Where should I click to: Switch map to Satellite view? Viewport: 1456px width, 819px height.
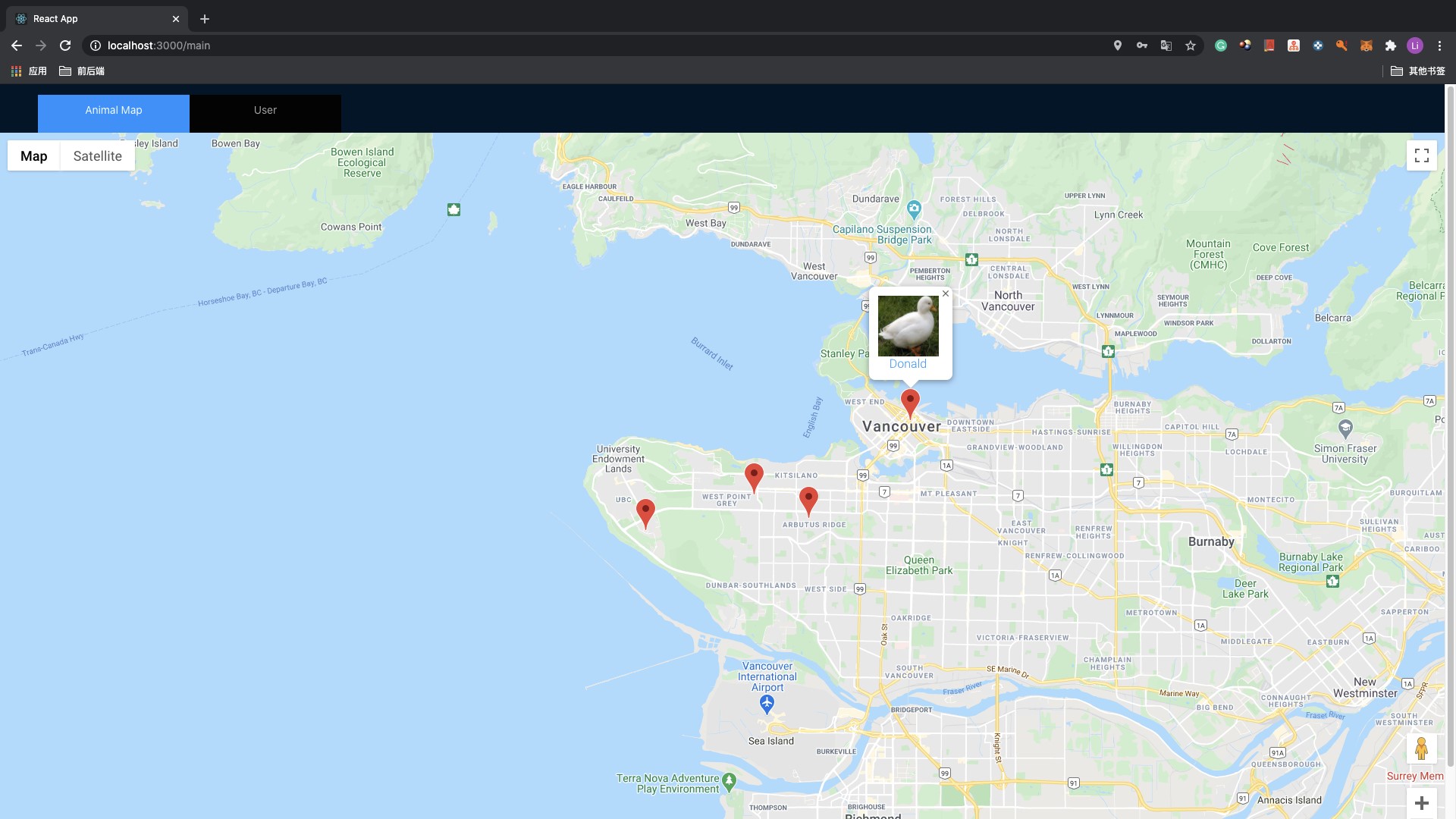point(97,155)
